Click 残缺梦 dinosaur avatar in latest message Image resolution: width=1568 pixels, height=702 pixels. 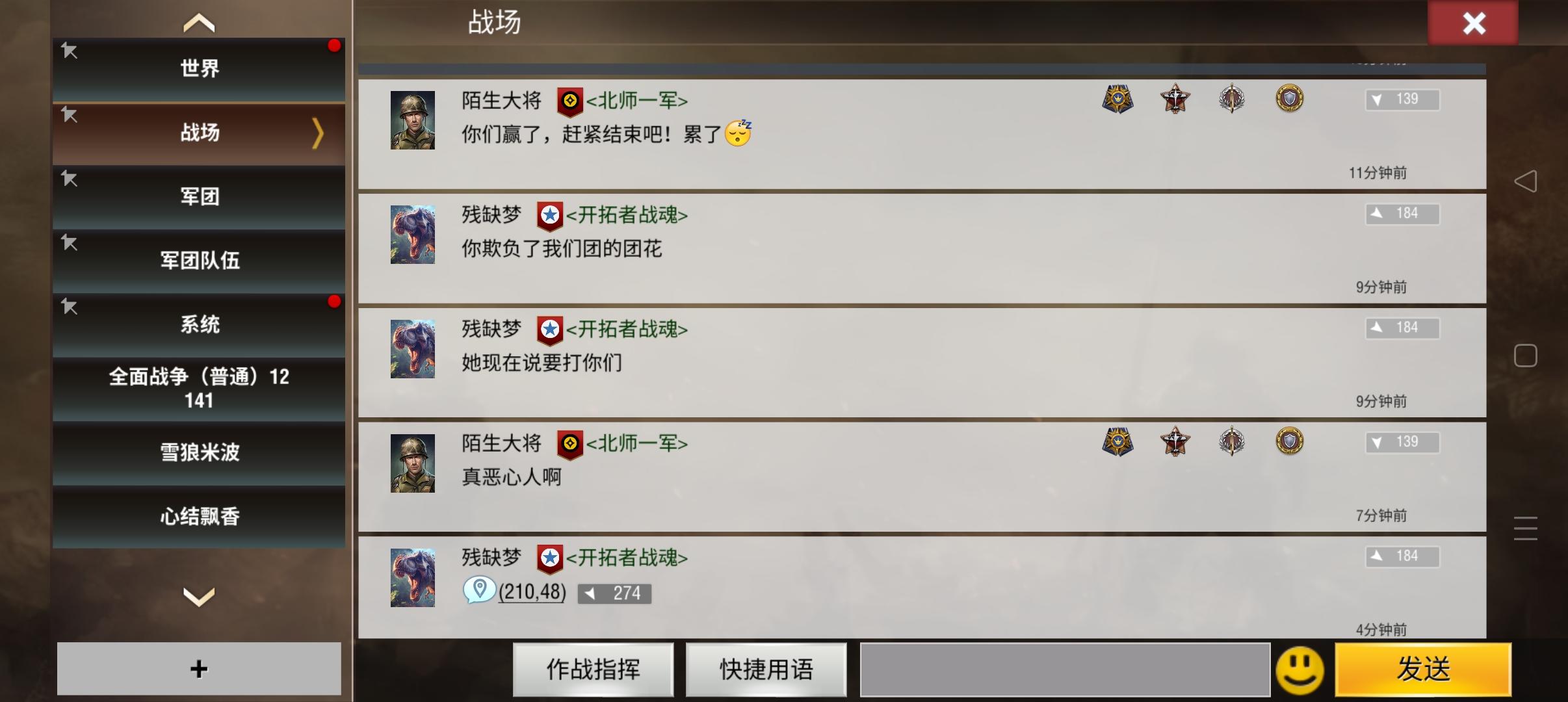coord(413,578)
